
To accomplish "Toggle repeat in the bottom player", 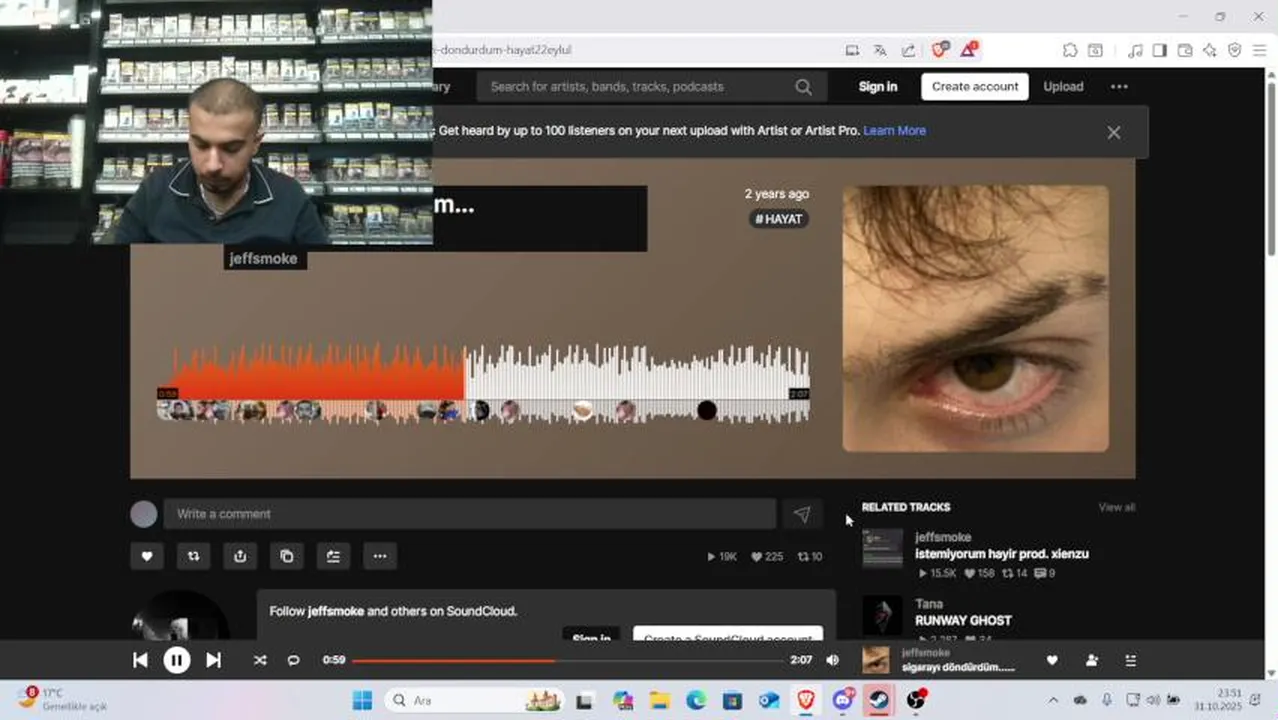I will click(x=293, y=660).
